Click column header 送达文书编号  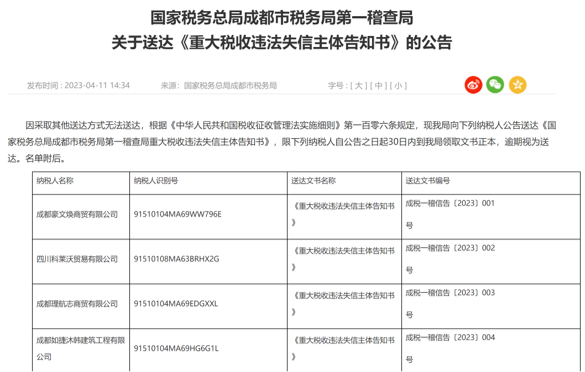[x=428, y=181]
